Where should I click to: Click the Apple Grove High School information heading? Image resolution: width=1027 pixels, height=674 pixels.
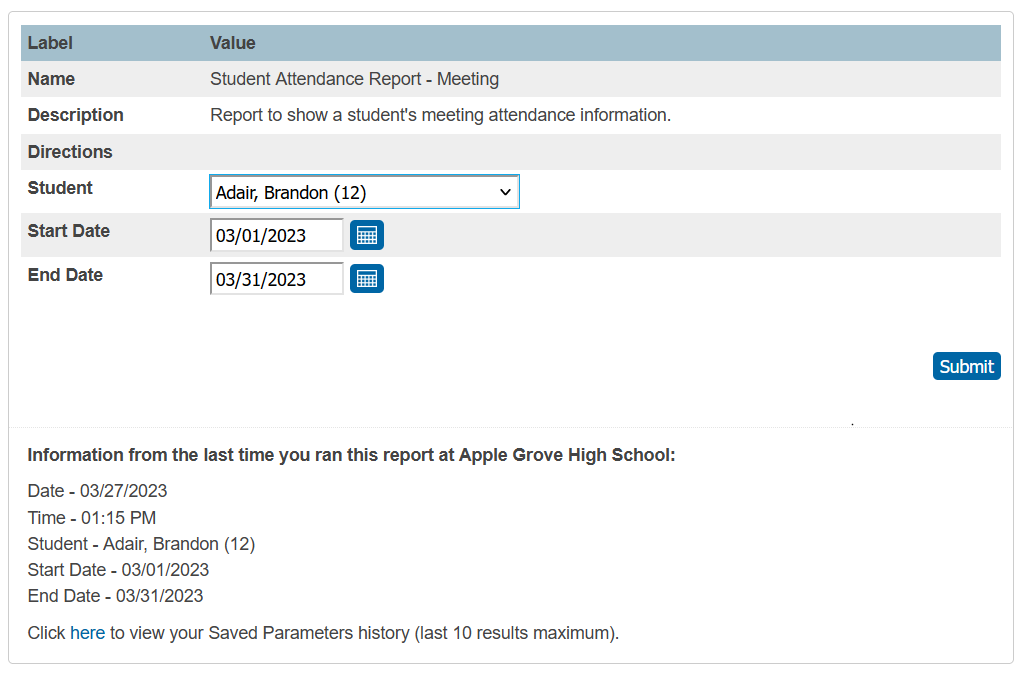pyautogui.click(x=351, y=455)
